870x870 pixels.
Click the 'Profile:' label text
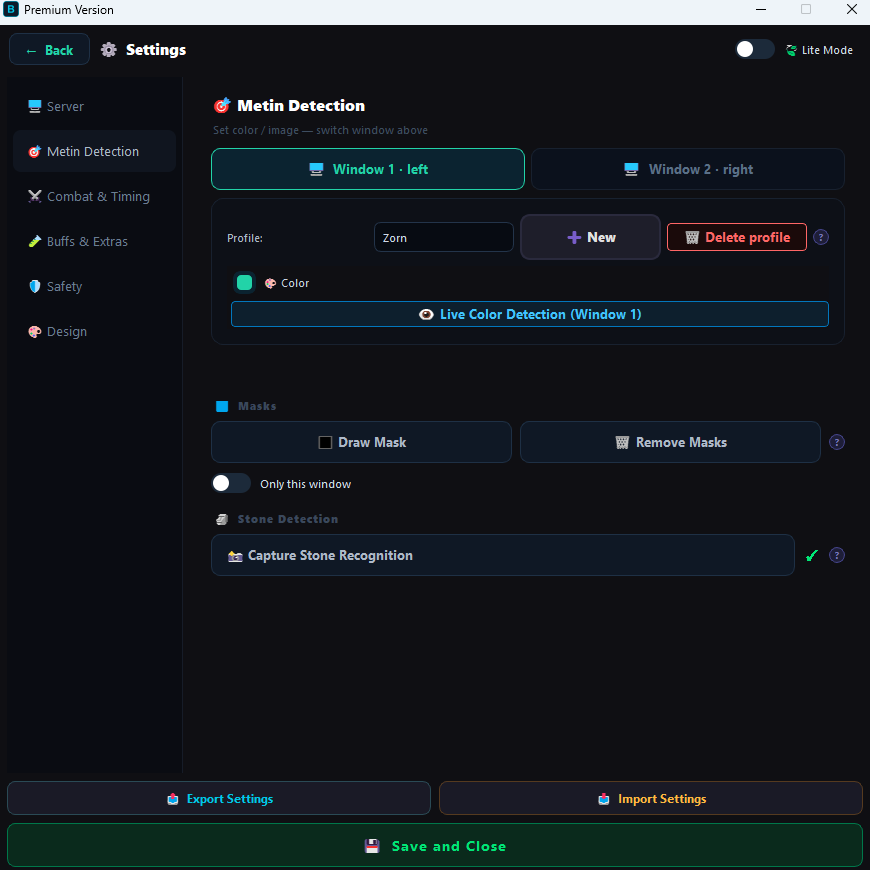point(245,238)
